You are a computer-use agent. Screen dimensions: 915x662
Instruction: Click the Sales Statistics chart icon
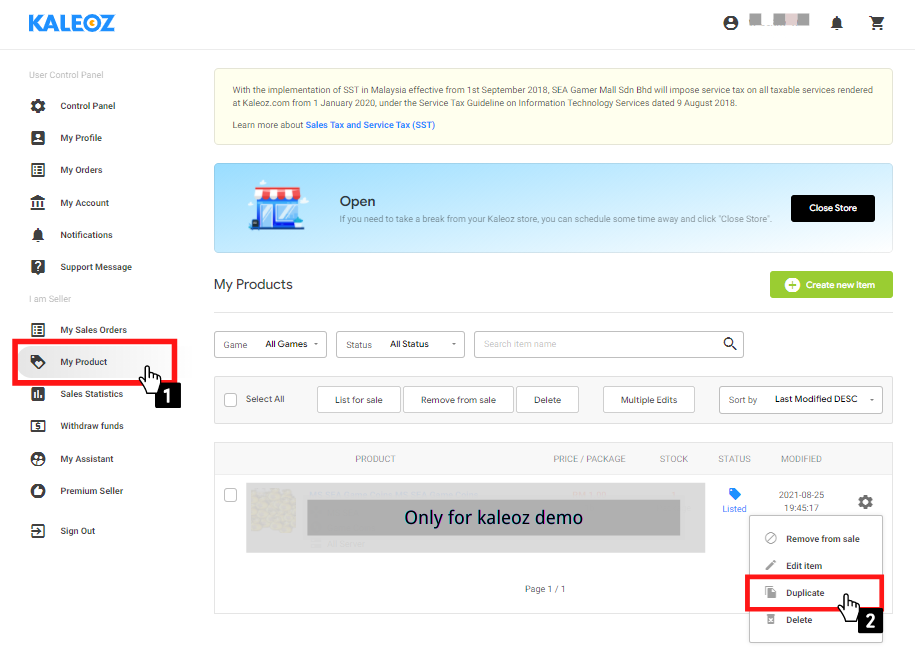point(38,394)
